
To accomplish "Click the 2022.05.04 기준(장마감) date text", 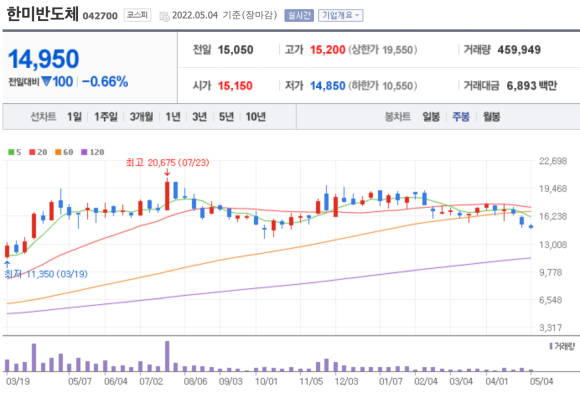I will click(225, 15).
